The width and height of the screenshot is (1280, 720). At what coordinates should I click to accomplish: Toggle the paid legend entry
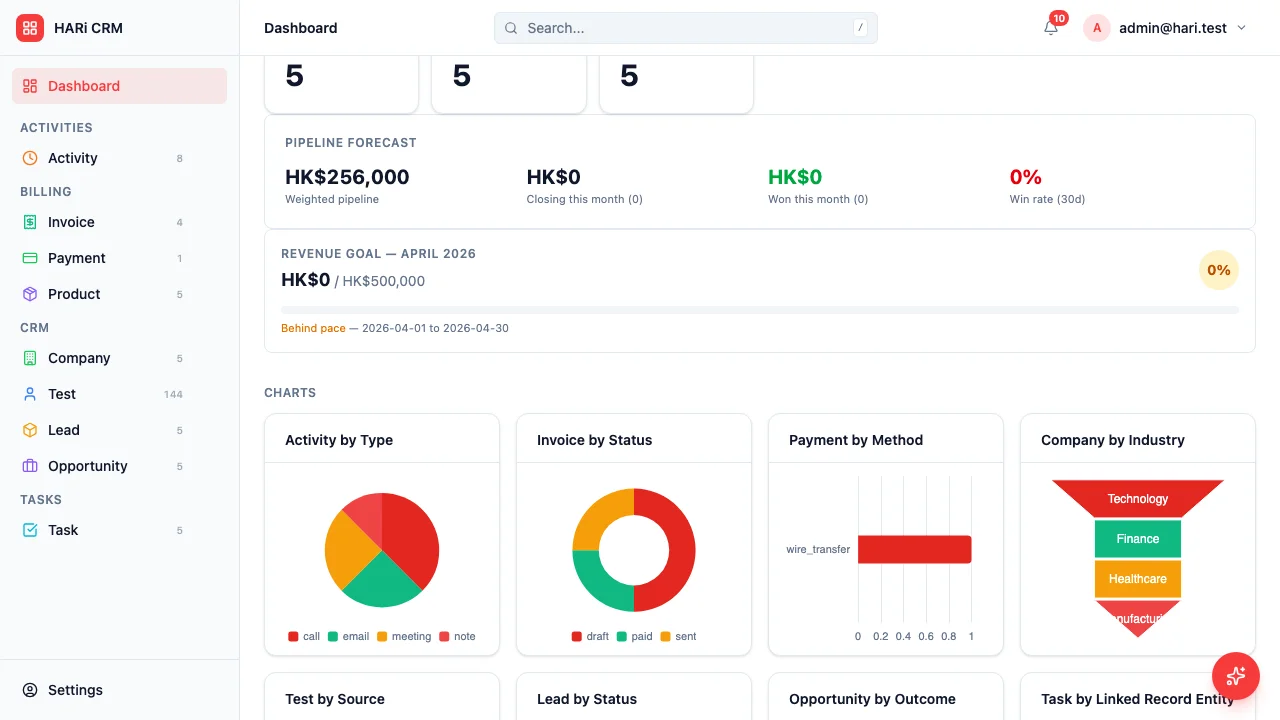pyautogui.click(x=634, y=636)
